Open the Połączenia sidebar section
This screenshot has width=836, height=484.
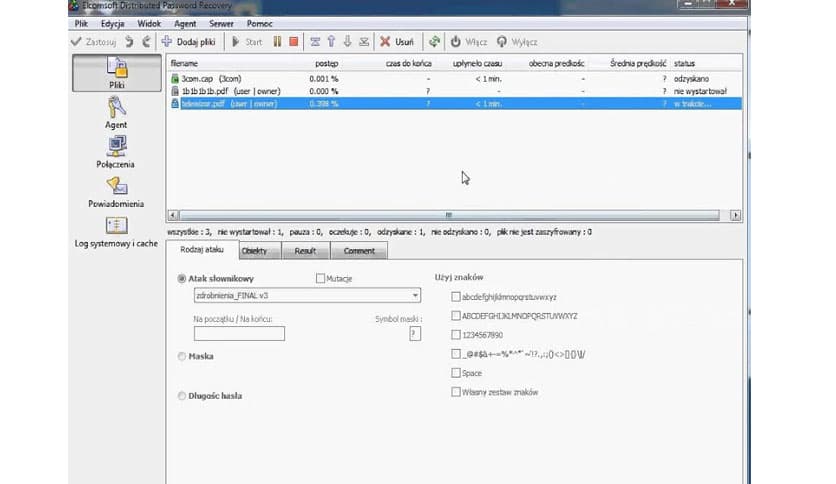tap(116, 152)
